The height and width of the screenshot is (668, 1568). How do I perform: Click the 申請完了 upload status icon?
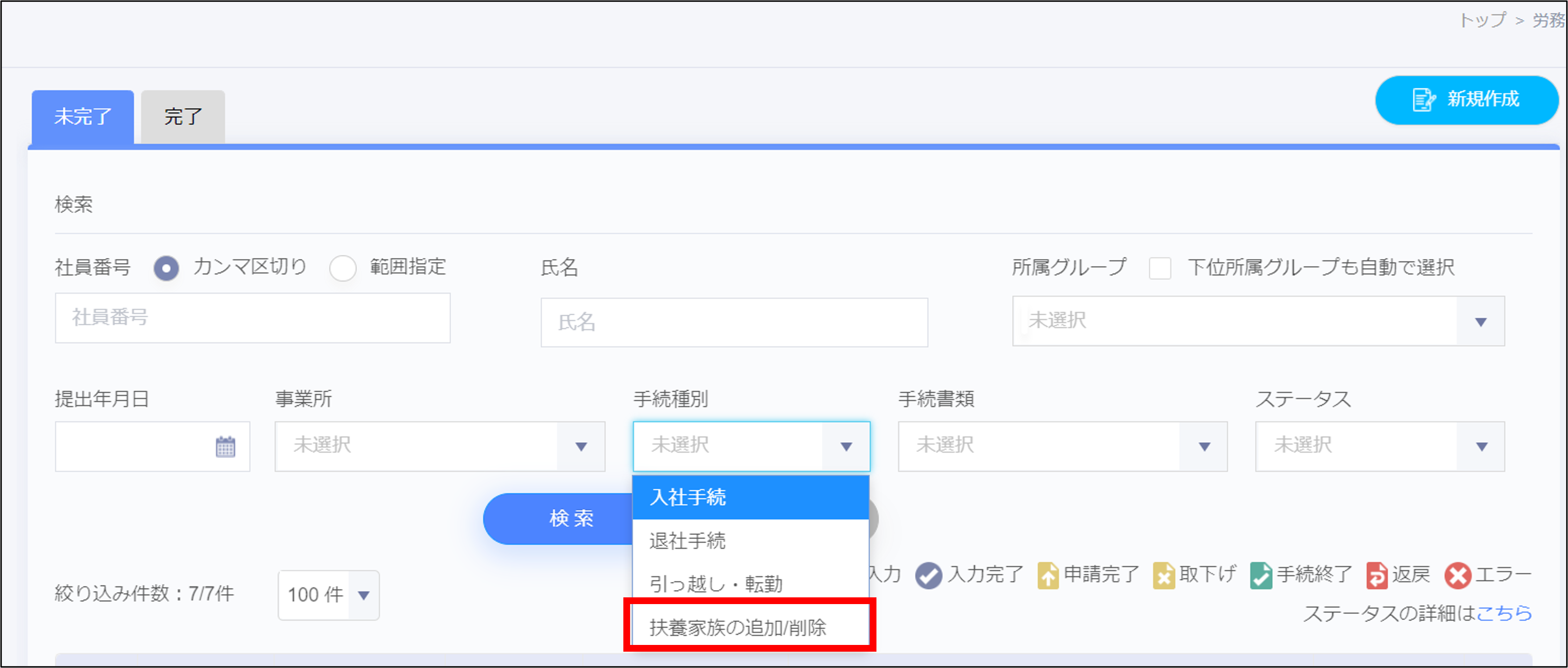(1047, 575)
